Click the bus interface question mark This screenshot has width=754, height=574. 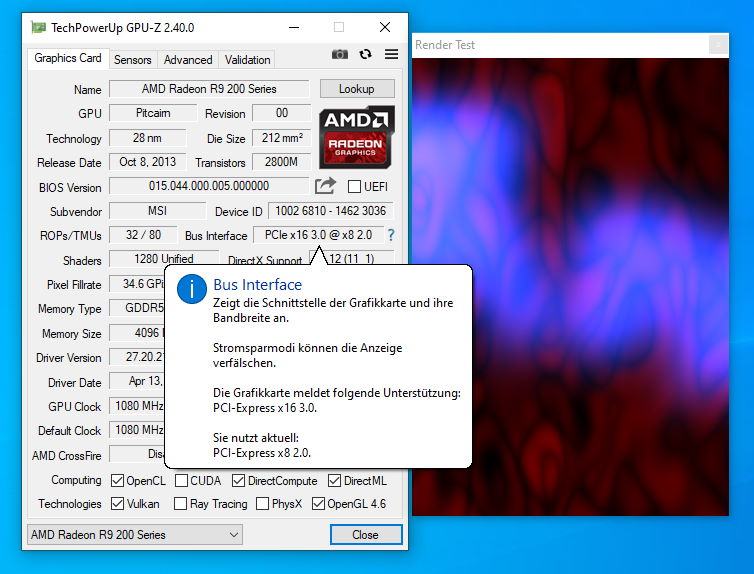(x=391, y=235)
